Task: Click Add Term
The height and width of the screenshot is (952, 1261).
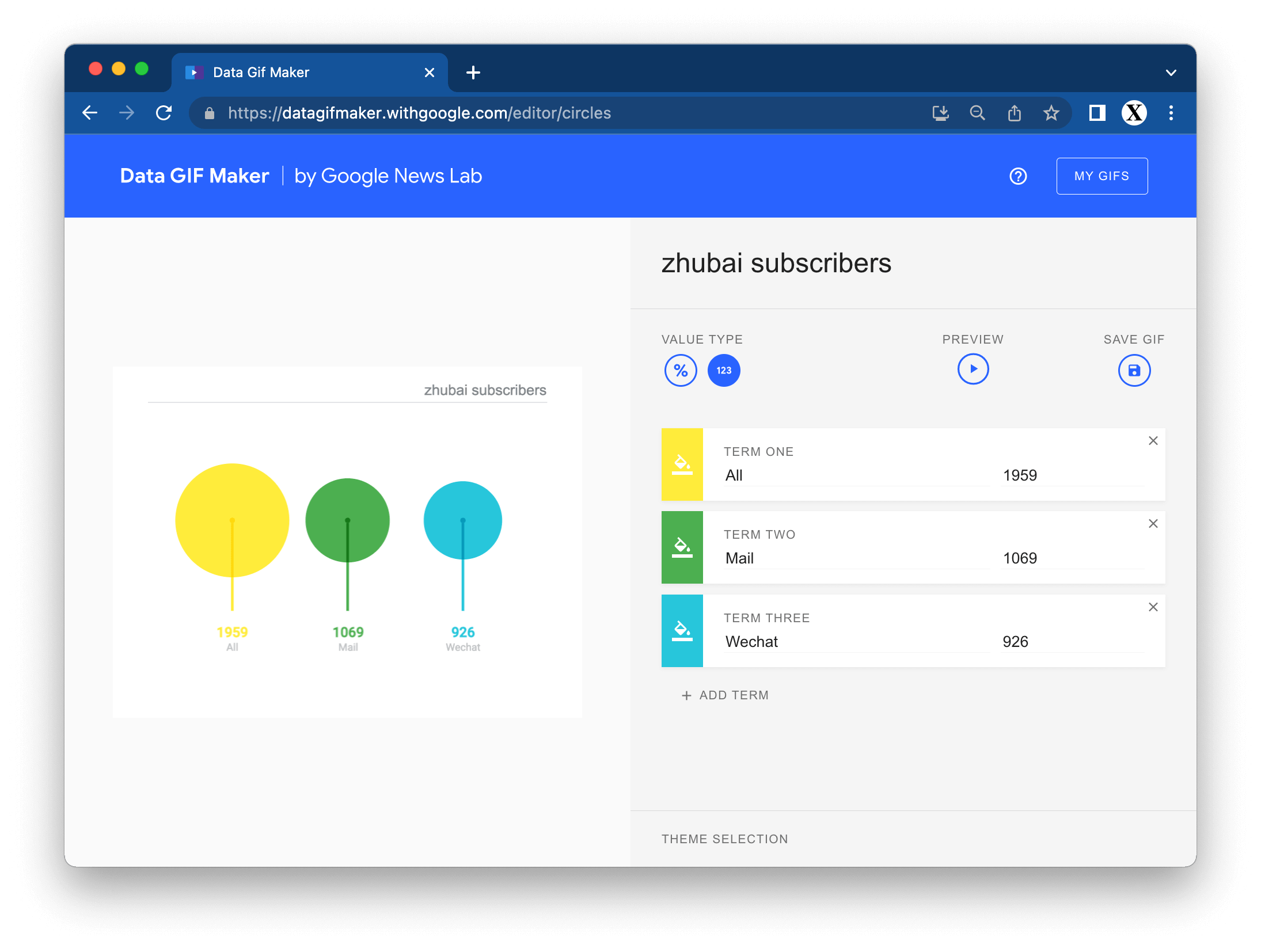Action: [725, 695]
